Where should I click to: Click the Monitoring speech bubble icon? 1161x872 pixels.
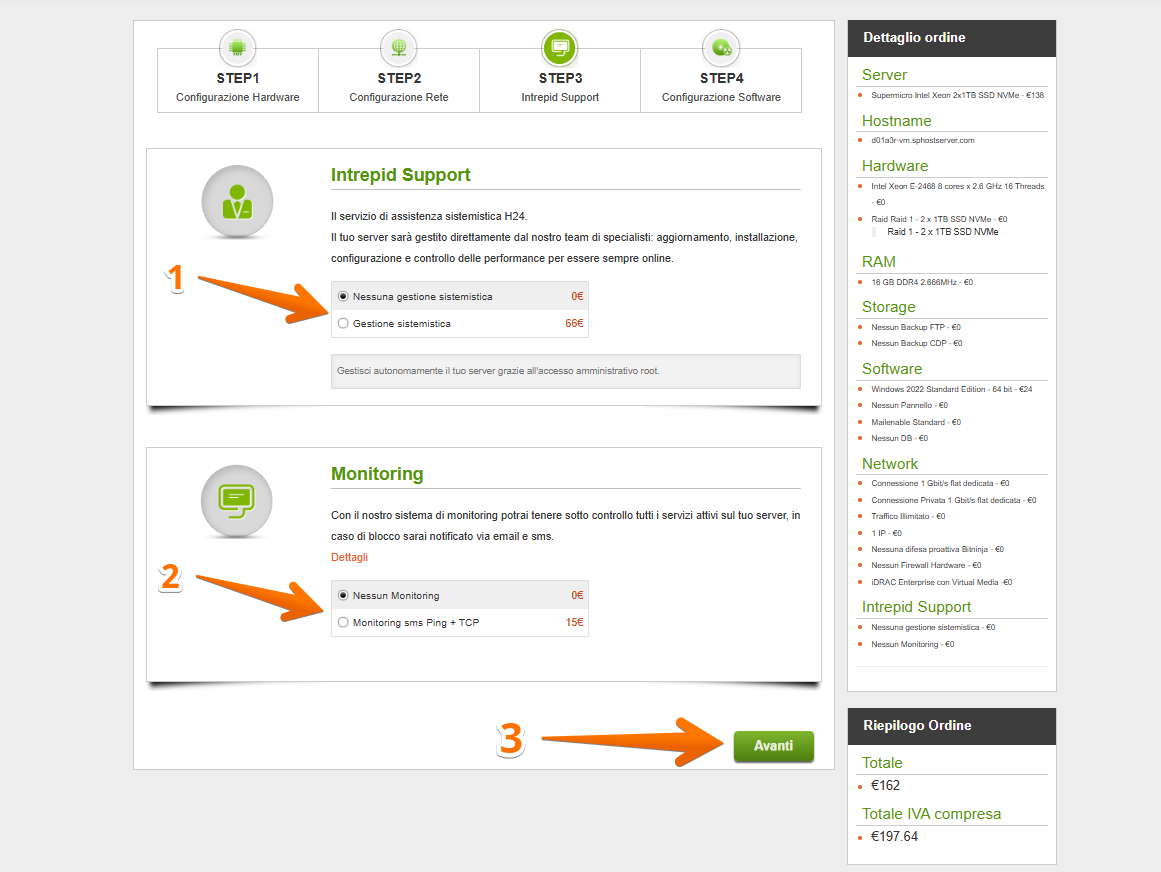click(237, 499)
